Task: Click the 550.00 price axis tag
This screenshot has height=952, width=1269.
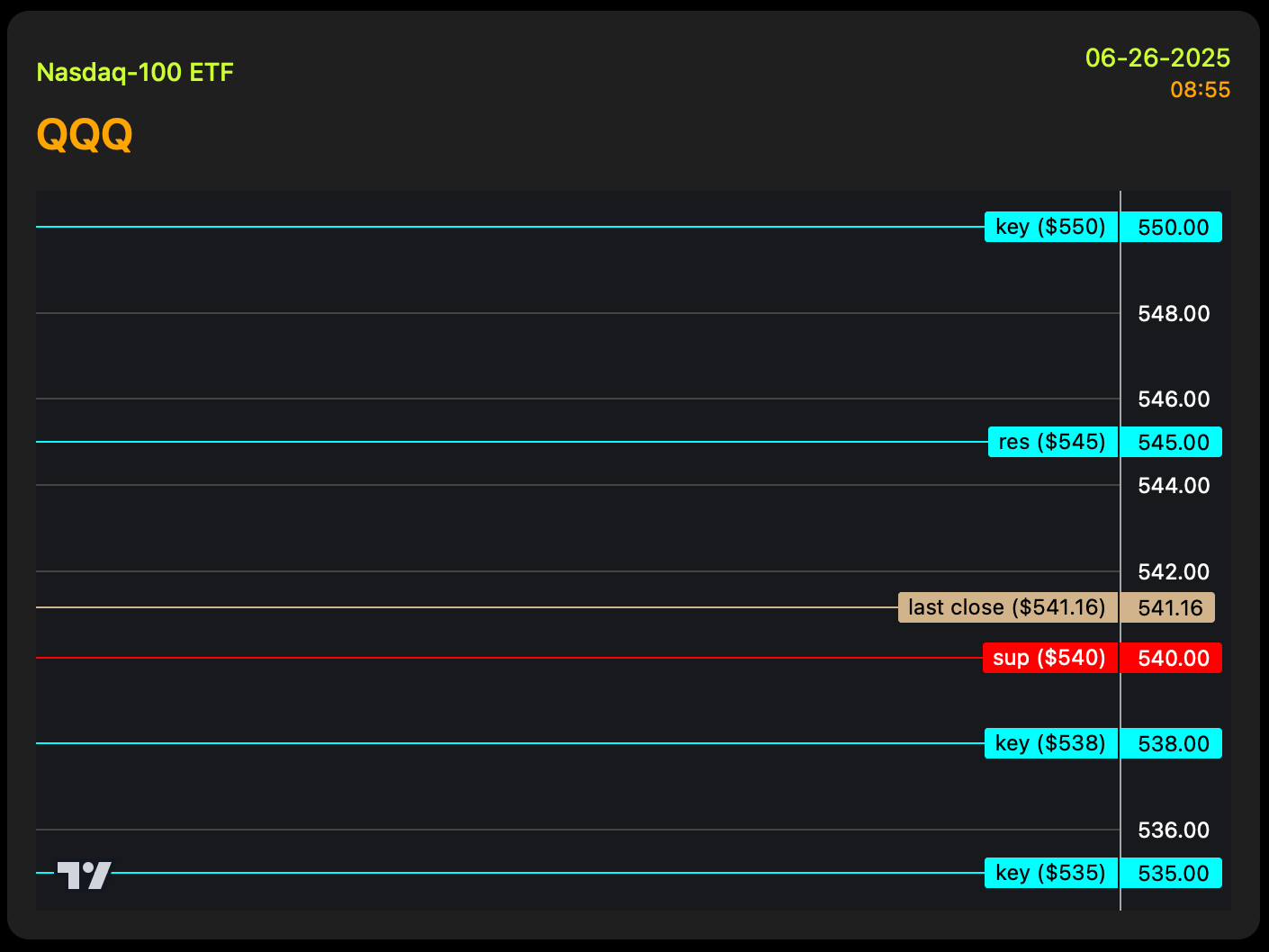Action: 1172,227
